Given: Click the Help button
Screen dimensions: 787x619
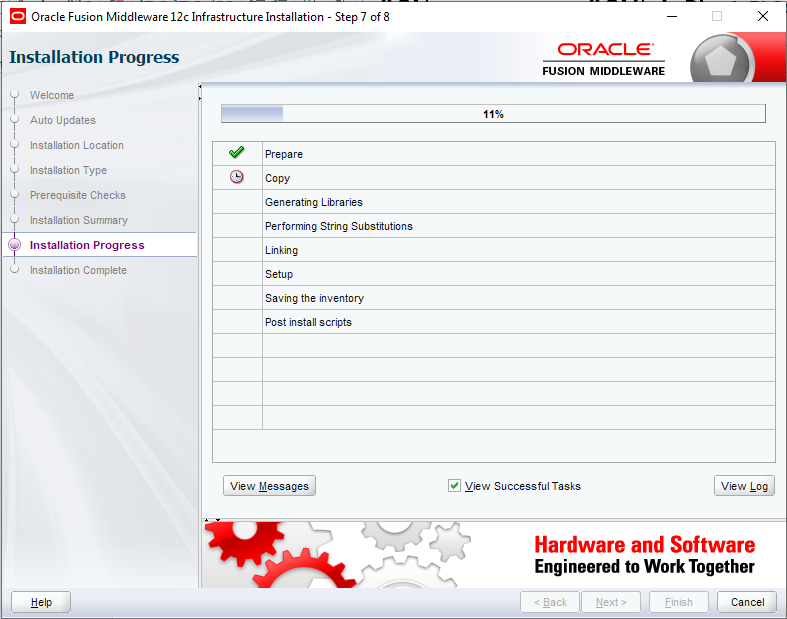Looking at the screenshot, I should pos(41,602).
